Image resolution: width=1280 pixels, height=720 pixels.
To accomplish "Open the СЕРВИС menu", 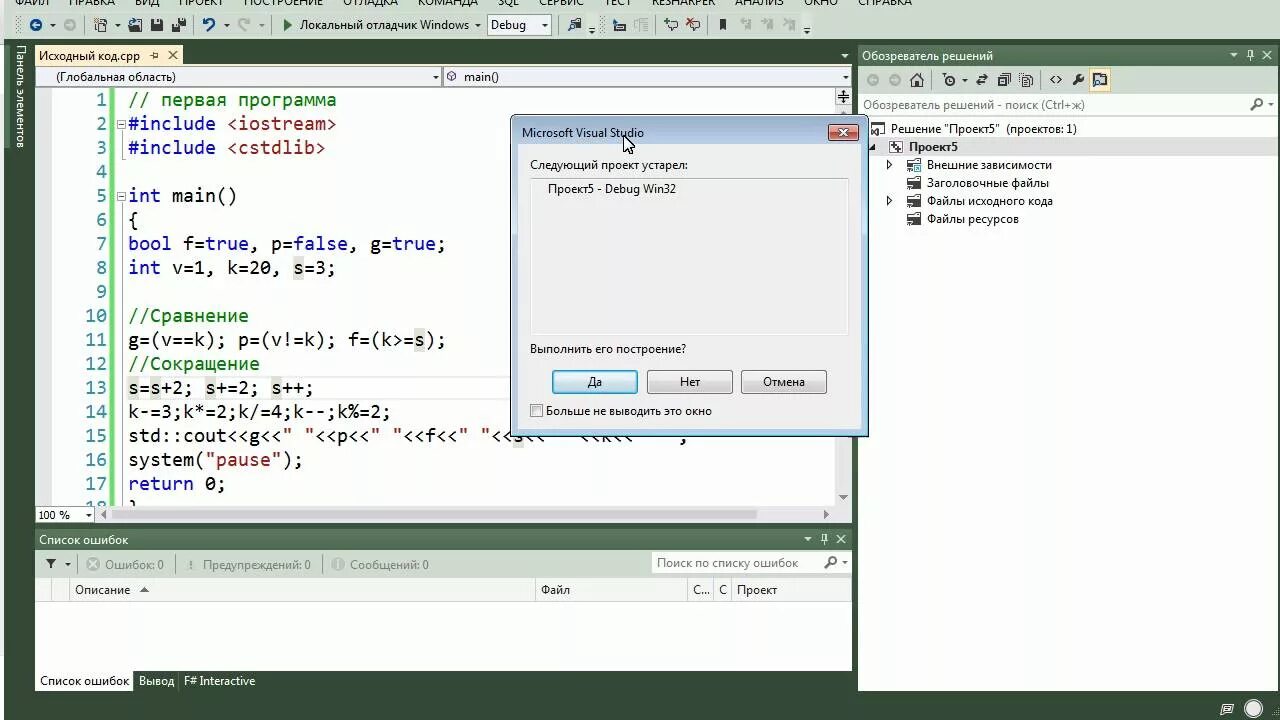I will (x=561, y=3).
